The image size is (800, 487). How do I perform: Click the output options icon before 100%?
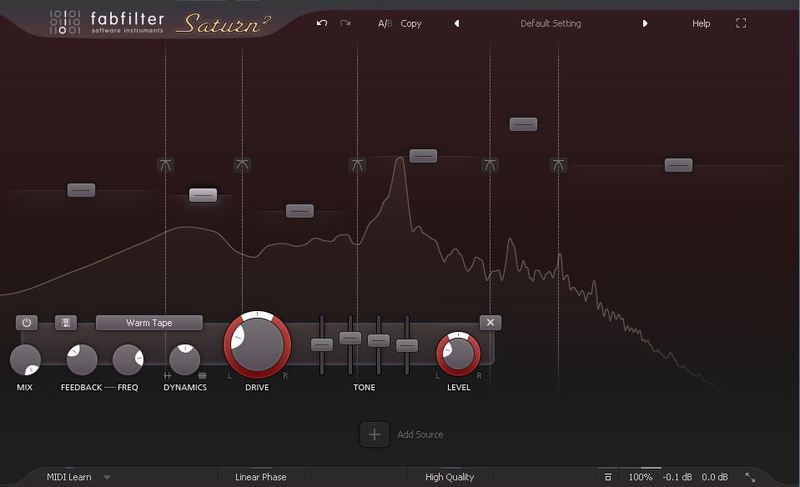[608, 477]
